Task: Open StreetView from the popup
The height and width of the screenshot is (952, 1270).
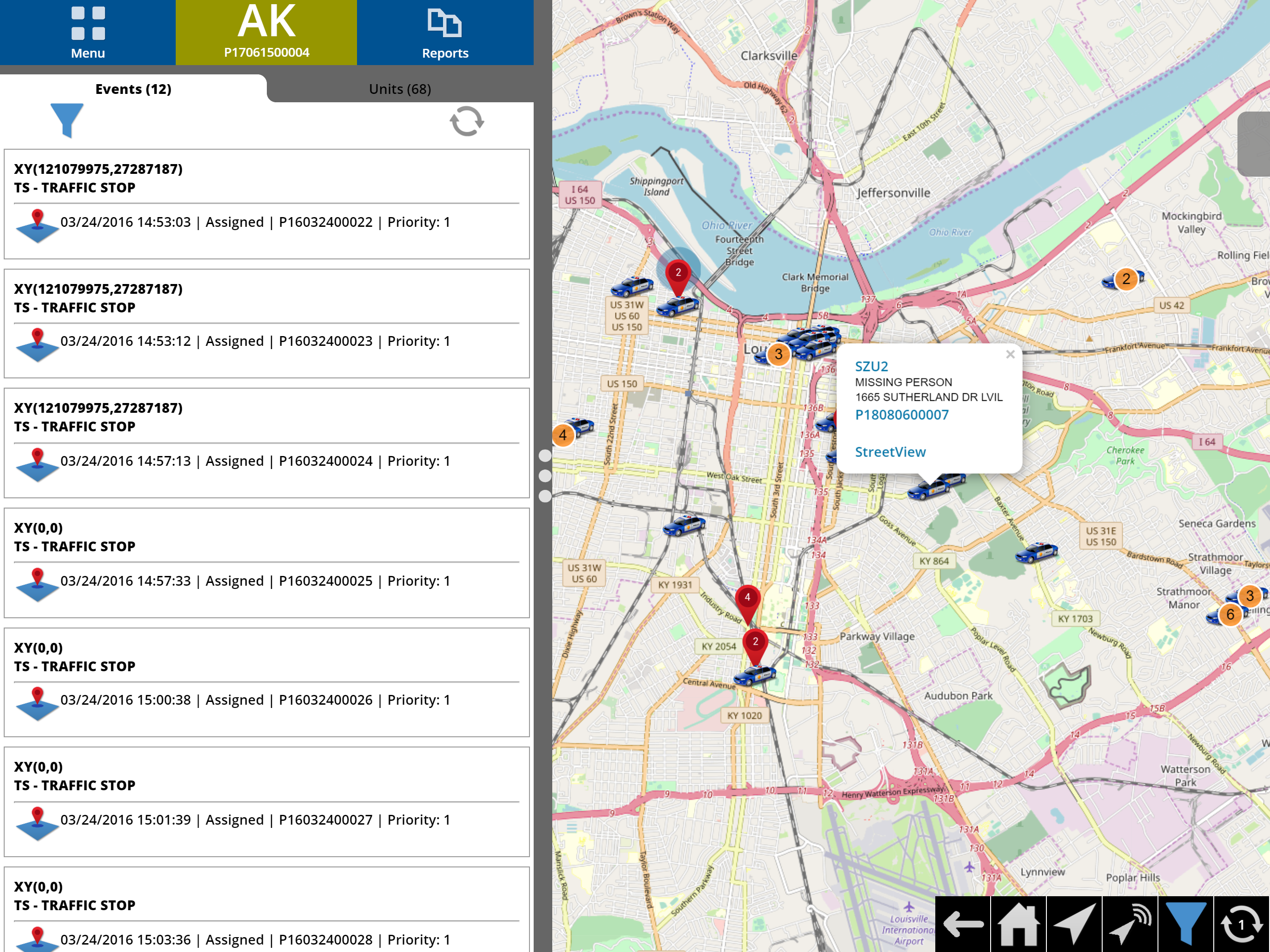Action: pos(891,452)
